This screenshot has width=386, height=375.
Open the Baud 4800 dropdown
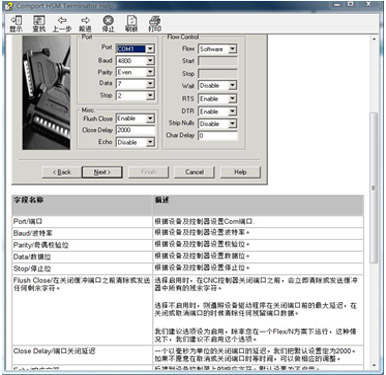150,60
